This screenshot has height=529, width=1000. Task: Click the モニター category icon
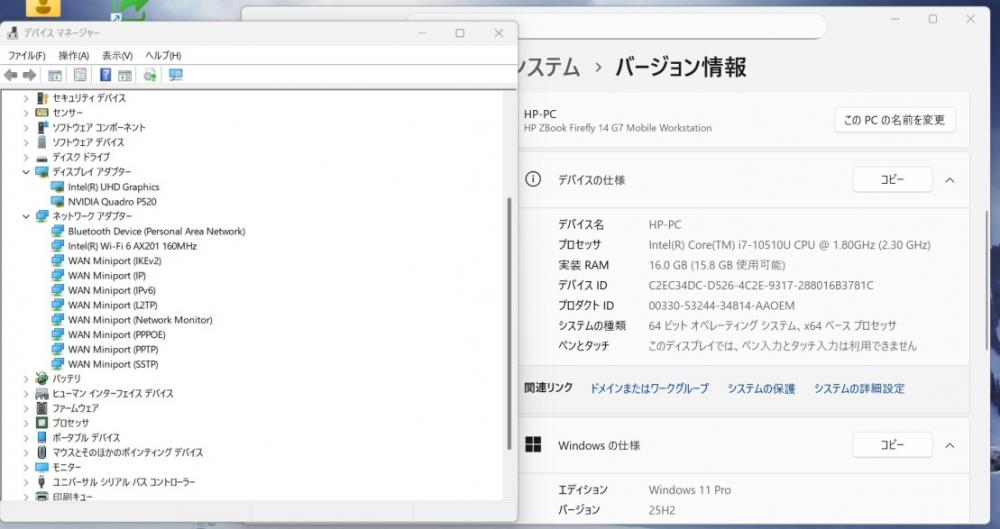[42, 467]
